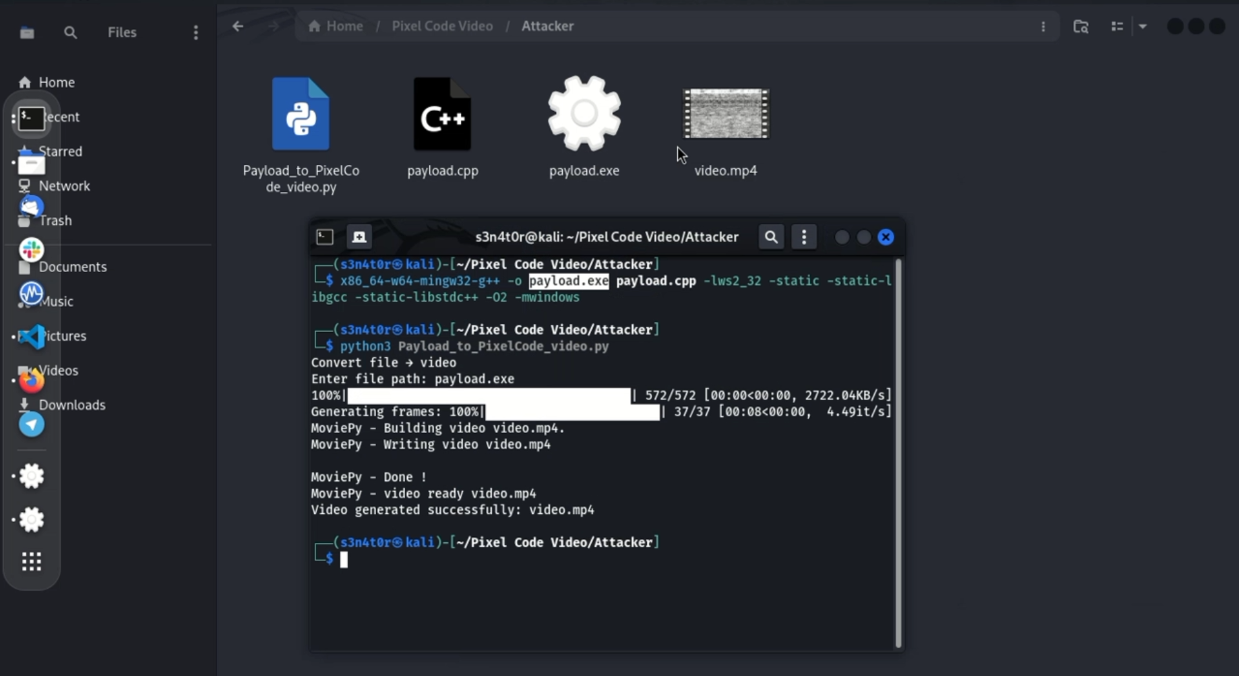The height and width of the screenshot is (676, 1239).
Task: Open the app grid launcher at dock bottom
Action: pyautogui.click(x=31, y=561)
